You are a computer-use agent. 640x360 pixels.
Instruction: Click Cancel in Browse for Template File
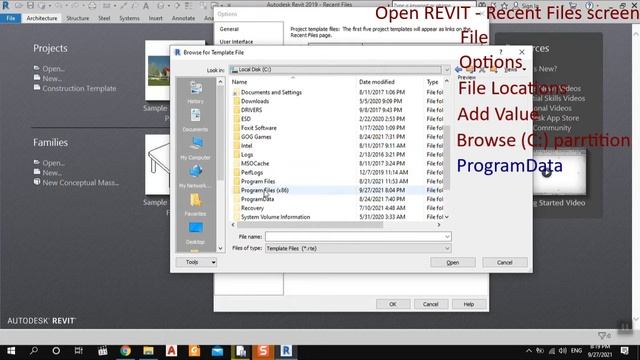click(504, 262)
